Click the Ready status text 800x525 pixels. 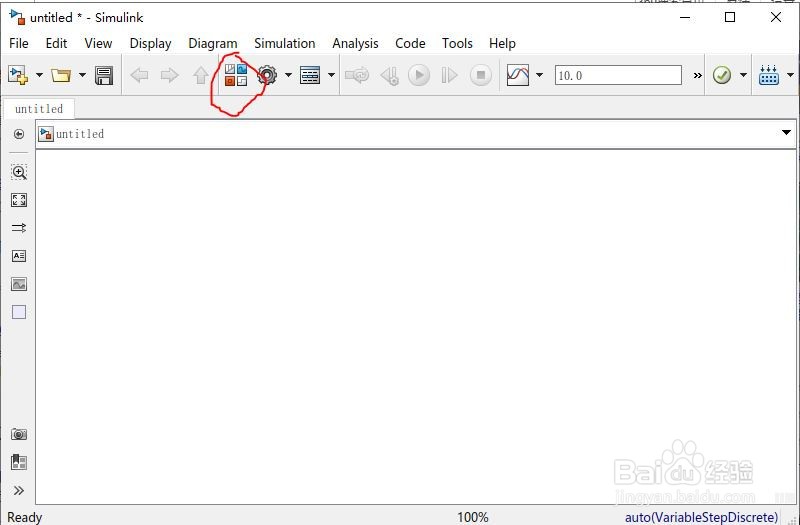point(24,517)
